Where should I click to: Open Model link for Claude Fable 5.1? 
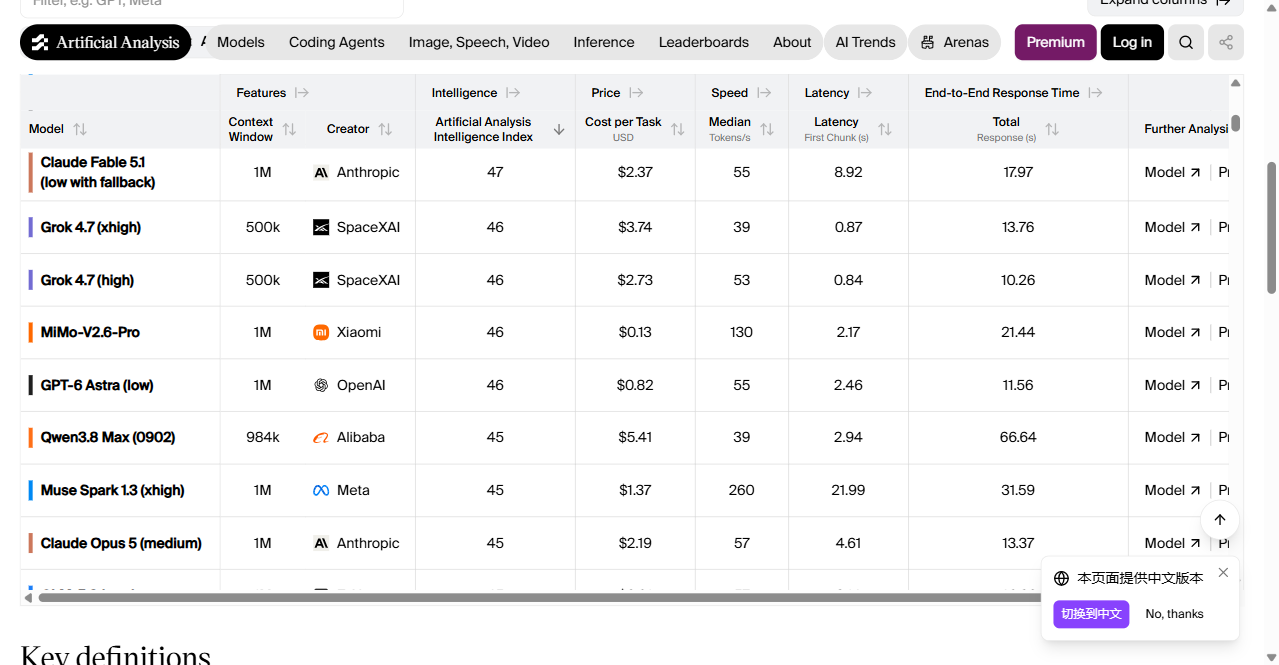pos(1172,172)
